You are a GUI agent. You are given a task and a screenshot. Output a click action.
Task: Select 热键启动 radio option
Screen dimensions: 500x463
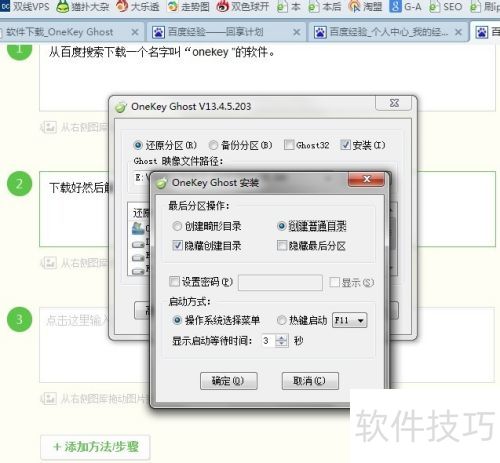click(x=282, y=320)
